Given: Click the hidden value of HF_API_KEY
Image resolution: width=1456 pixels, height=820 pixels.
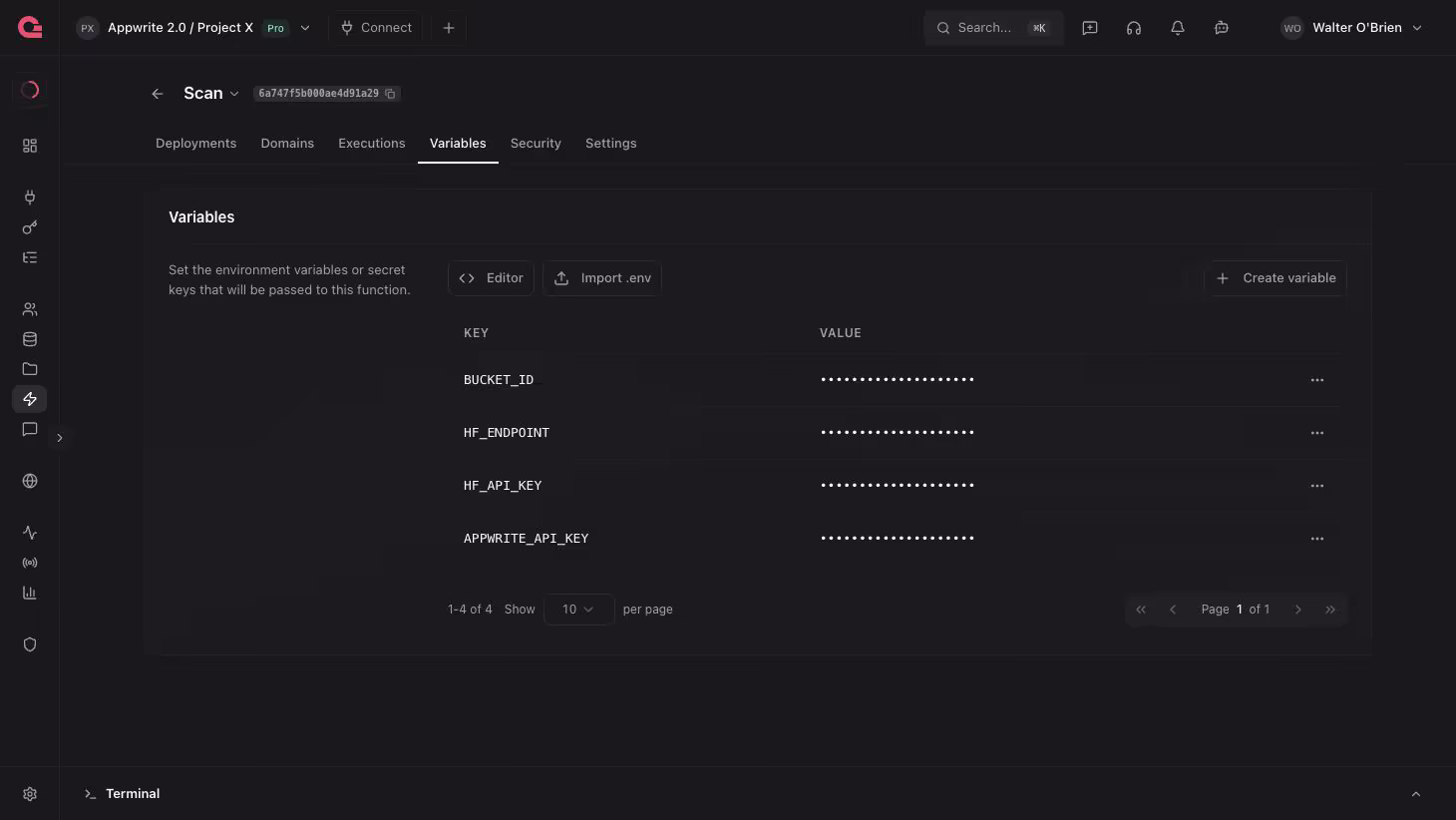Looking at the screenshot, I should click(x=898, y=486).
